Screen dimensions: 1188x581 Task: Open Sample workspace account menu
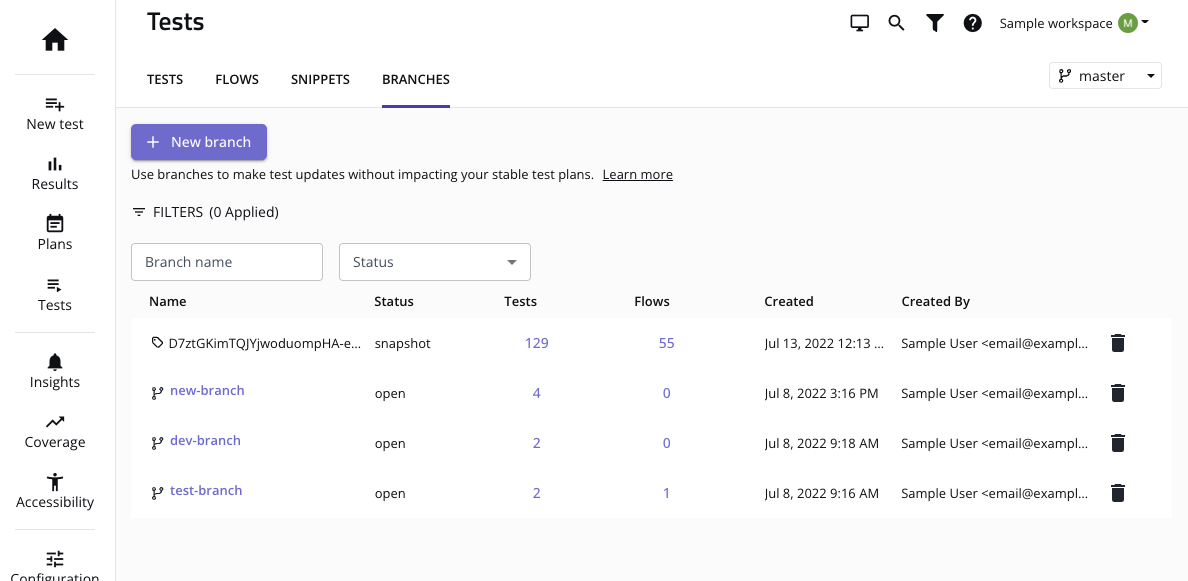coord(1073,23)
